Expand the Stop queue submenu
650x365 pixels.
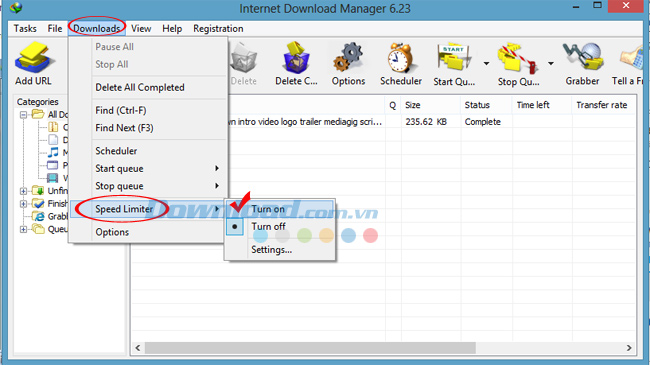click(x=216, y=186)
